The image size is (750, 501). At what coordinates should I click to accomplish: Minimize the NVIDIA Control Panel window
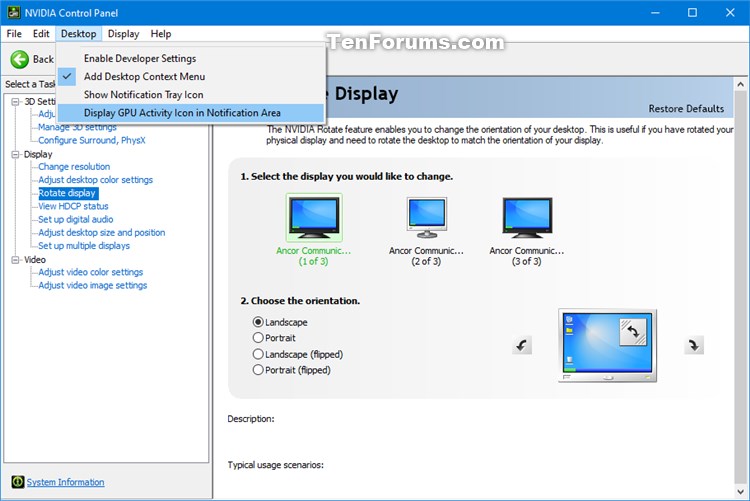pyautogui.click(x=655, y=12)
